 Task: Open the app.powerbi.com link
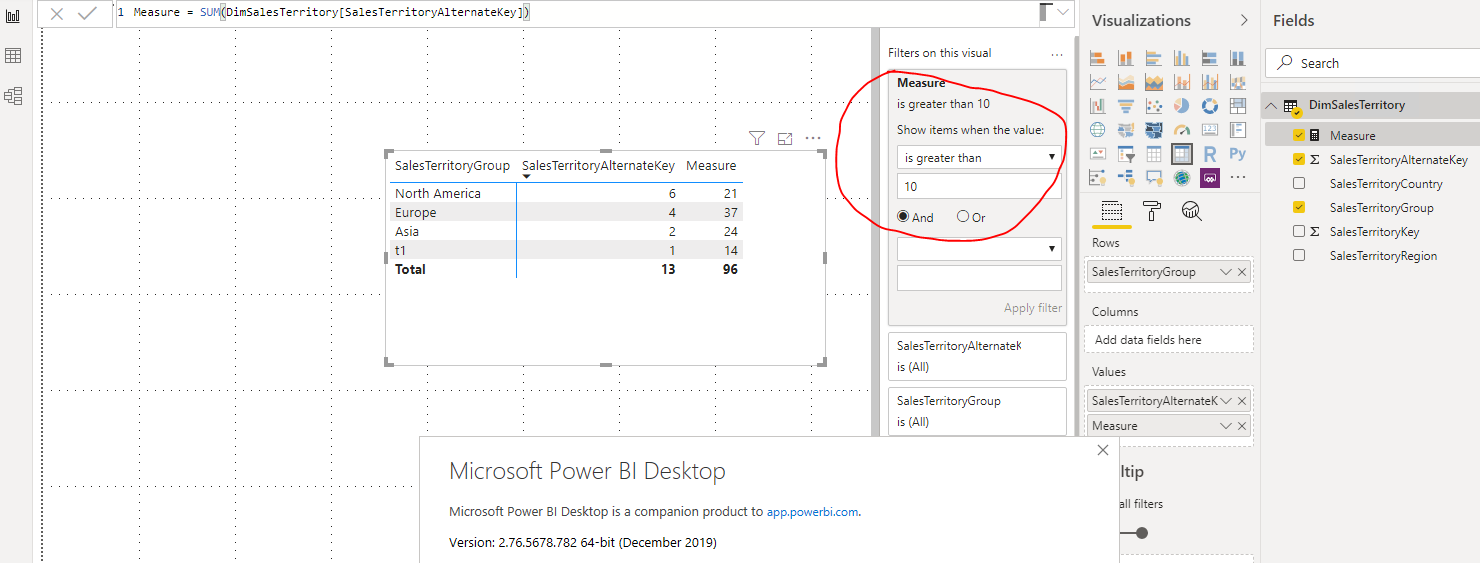pyautogui.click(x=812, y=511)
